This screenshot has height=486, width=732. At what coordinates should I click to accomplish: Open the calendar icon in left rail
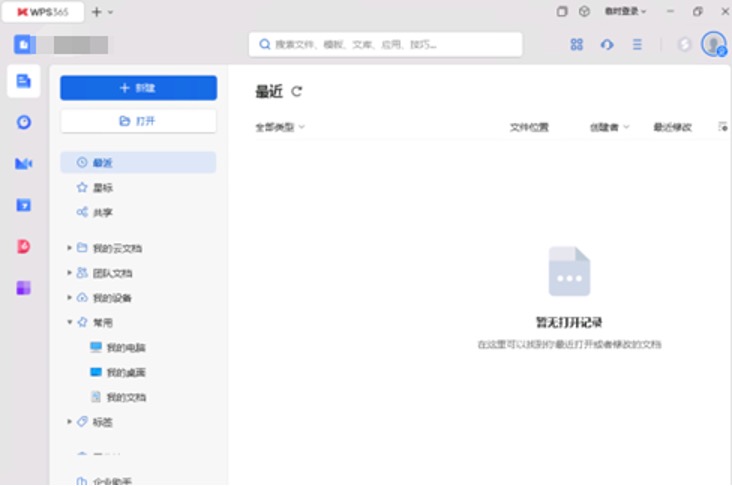(24, 205)
